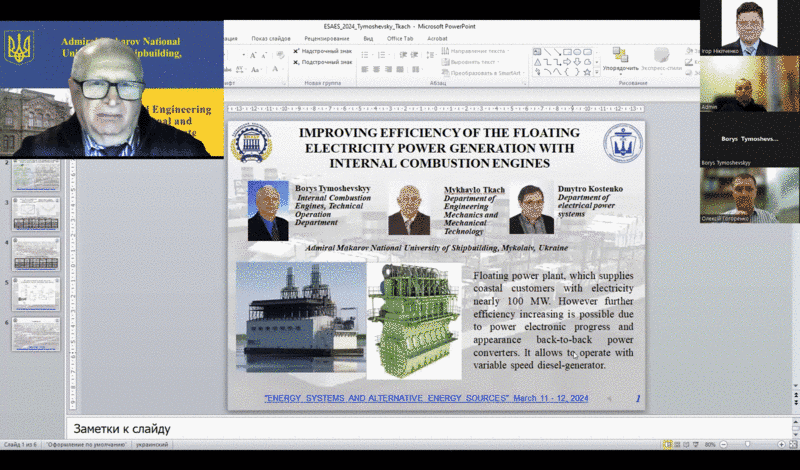Increase the font size with the grow-font icon
This screenshot has width=800, height=470.
pyautogui.click(x=253, y=55)
